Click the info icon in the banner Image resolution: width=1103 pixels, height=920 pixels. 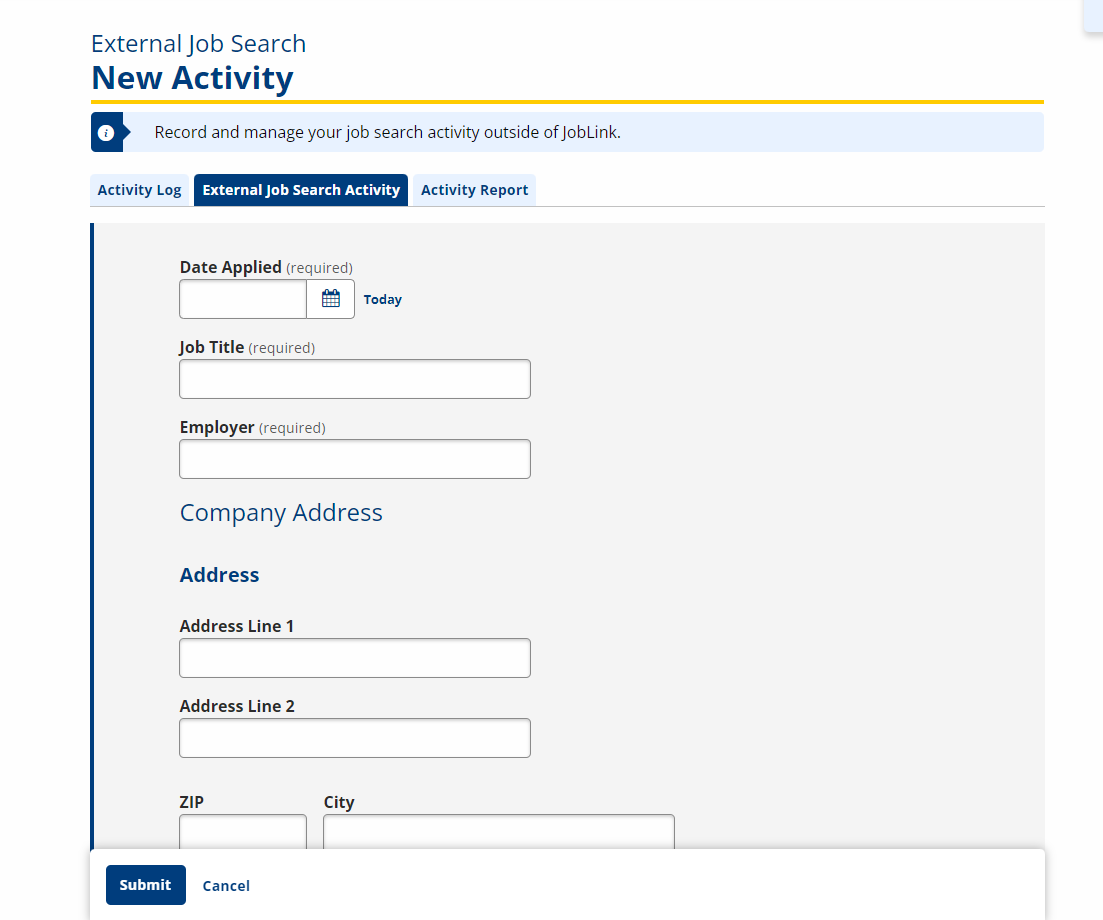pos(106,132)
